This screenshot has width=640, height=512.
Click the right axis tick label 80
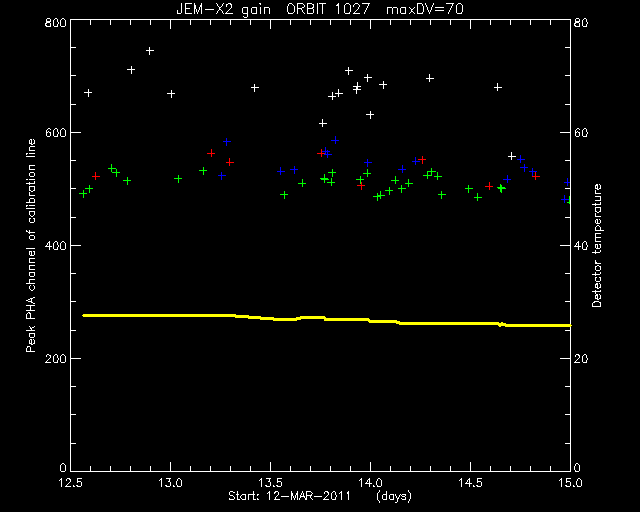[580, 22]
